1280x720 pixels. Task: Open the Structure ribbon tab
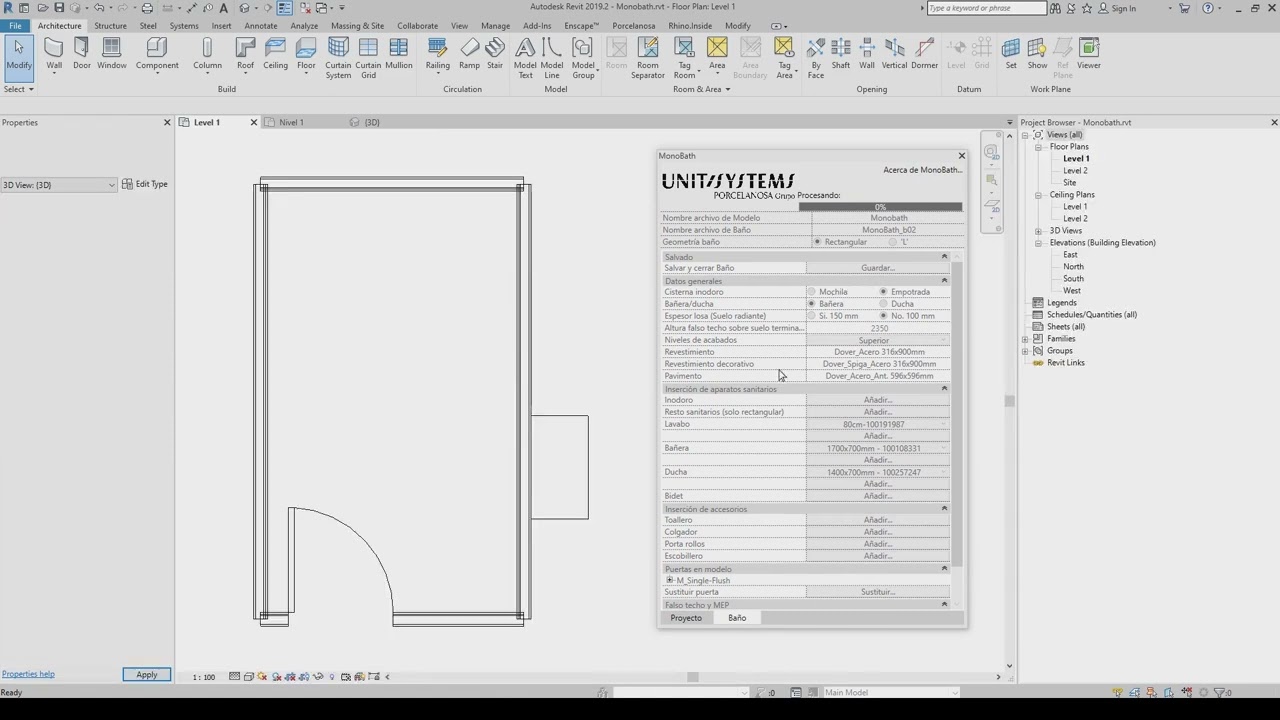pyautogui.click(x=110, y=26)
